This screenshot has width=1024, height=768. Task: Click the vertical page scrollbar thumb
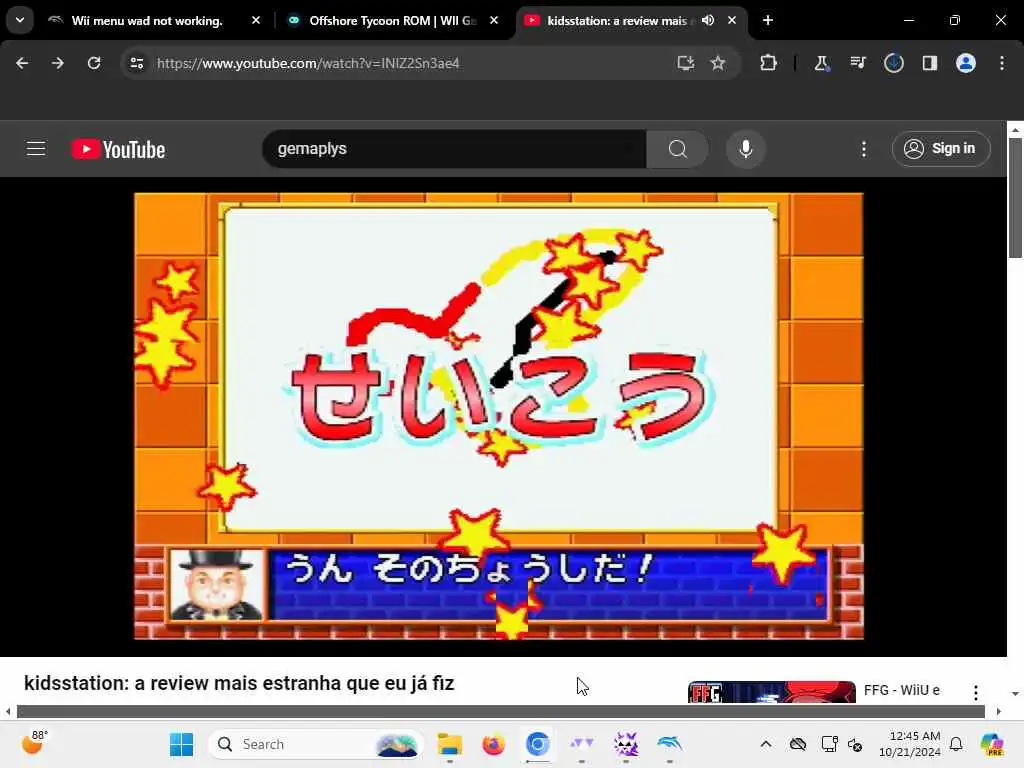(x=1015, y=198)
